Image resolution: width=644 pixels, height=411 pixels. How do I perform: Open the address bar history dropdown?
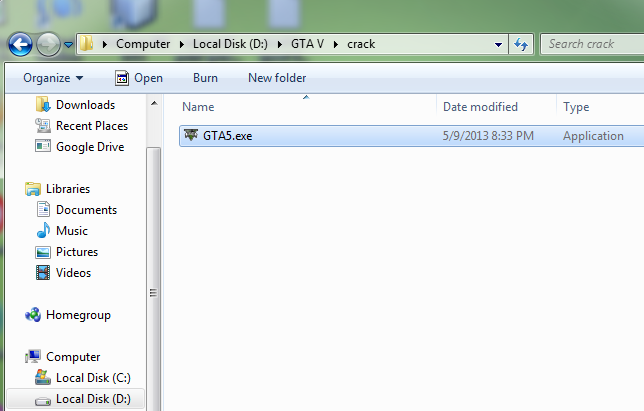pos(498,44)
